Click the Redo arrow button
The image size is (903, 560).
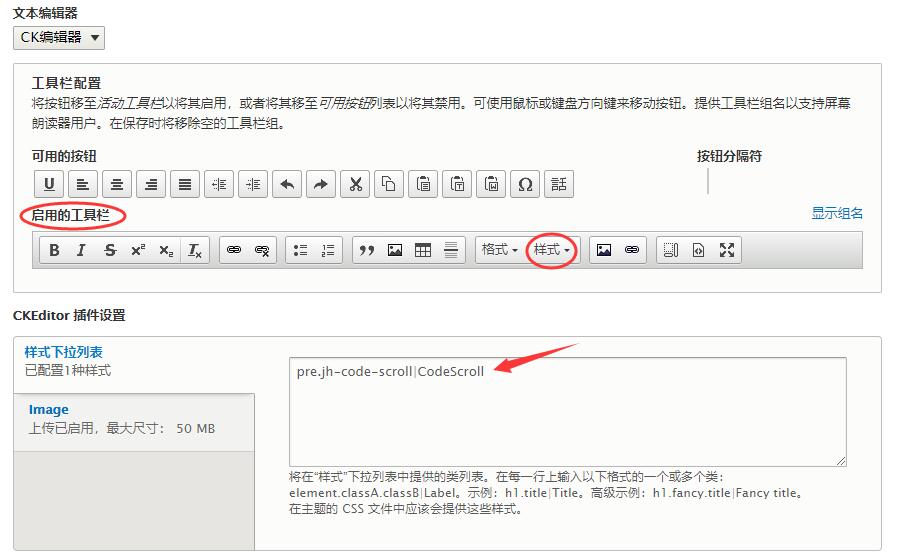pos(321,184)
